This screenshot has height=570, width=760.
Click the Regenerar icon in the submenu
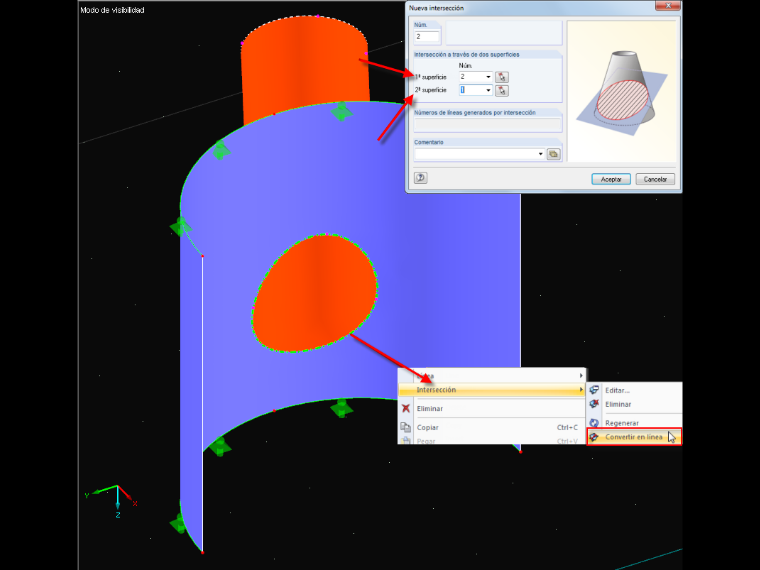(594, 423)
